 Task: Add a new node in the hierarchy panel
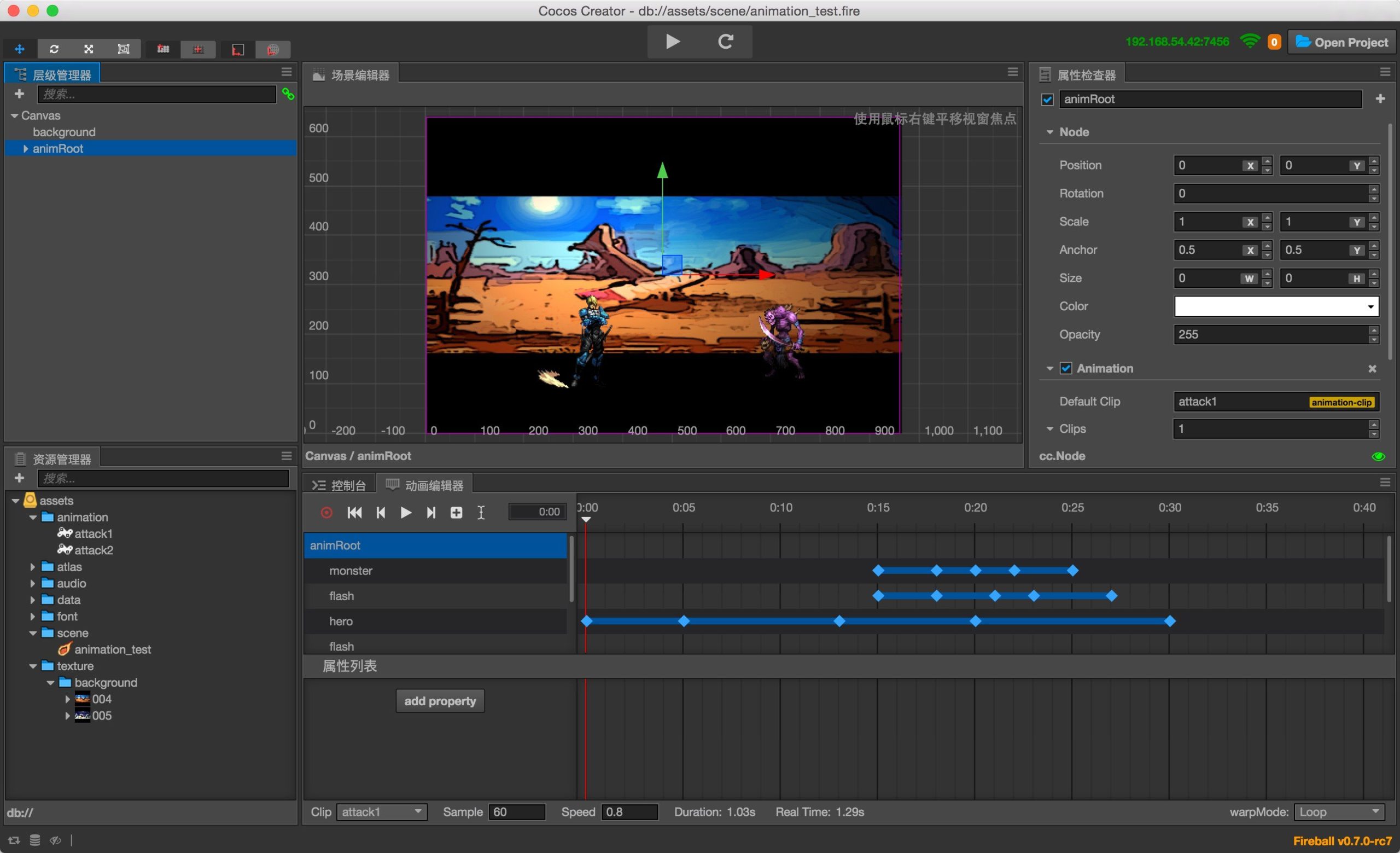(x=19, y=94)
